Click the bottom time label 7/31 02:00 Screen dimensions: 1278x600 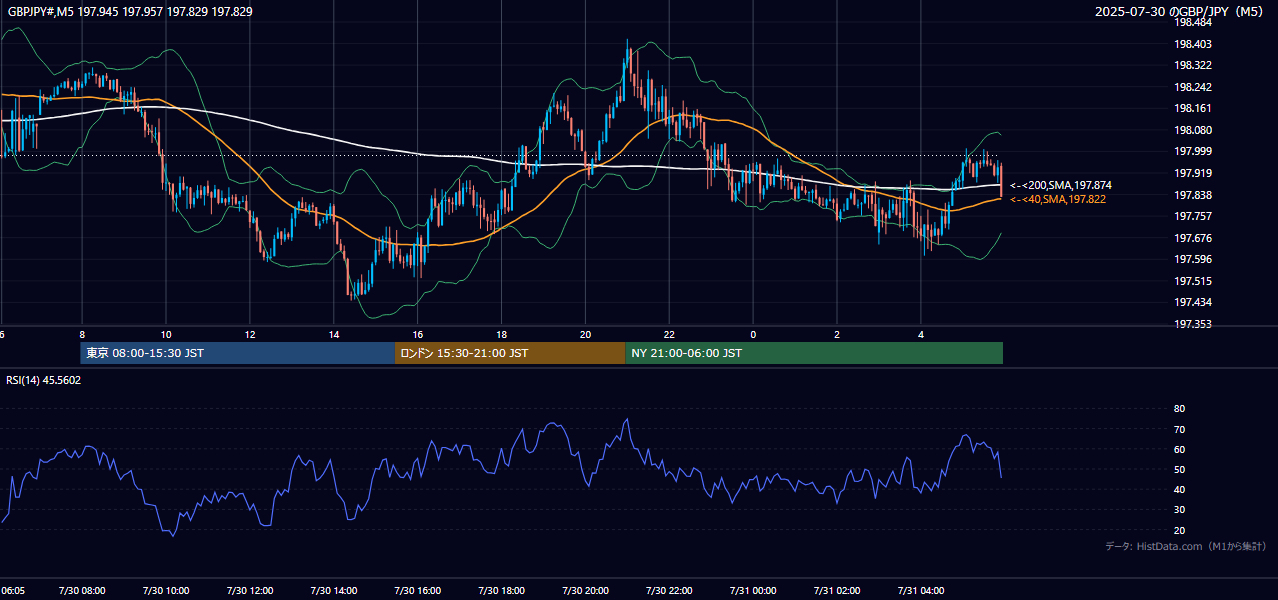tap(838, 591)
